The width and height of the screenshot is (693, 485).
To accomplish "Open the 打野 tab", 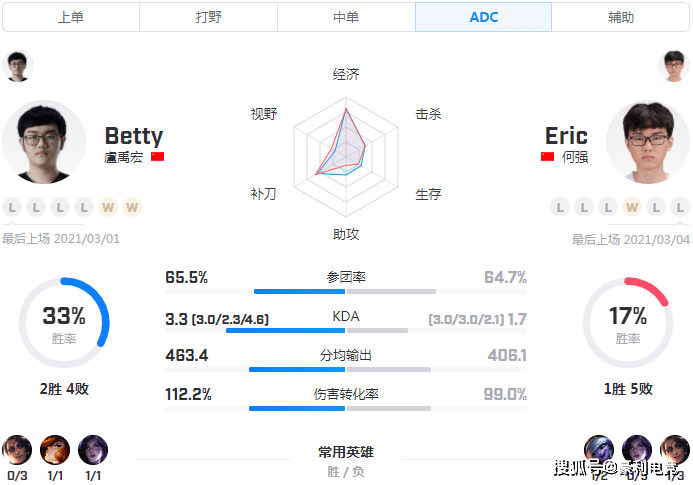I will (x=208, y=17).
